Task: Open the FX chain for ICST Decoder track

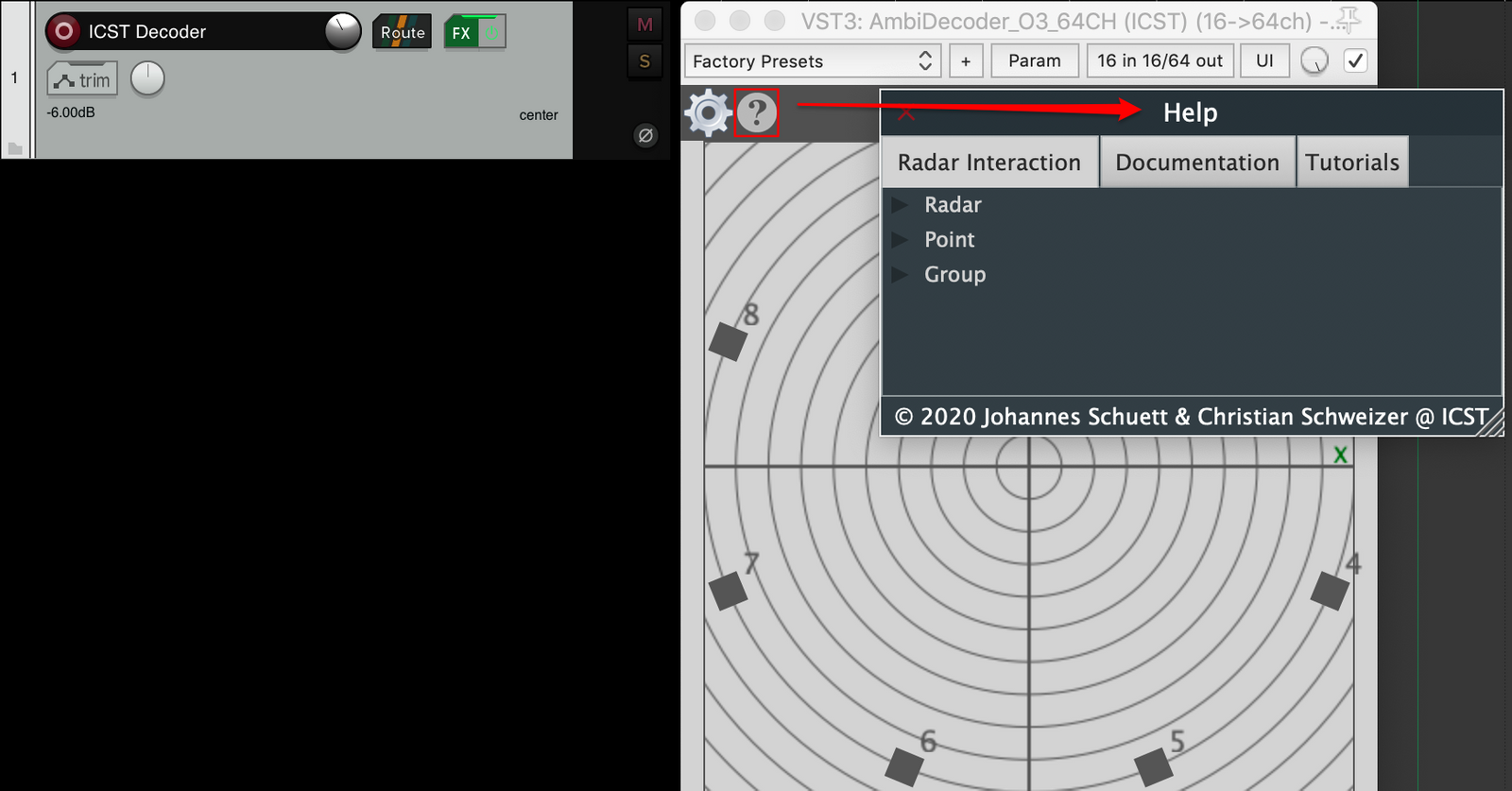Action: (x=461, y=32)
